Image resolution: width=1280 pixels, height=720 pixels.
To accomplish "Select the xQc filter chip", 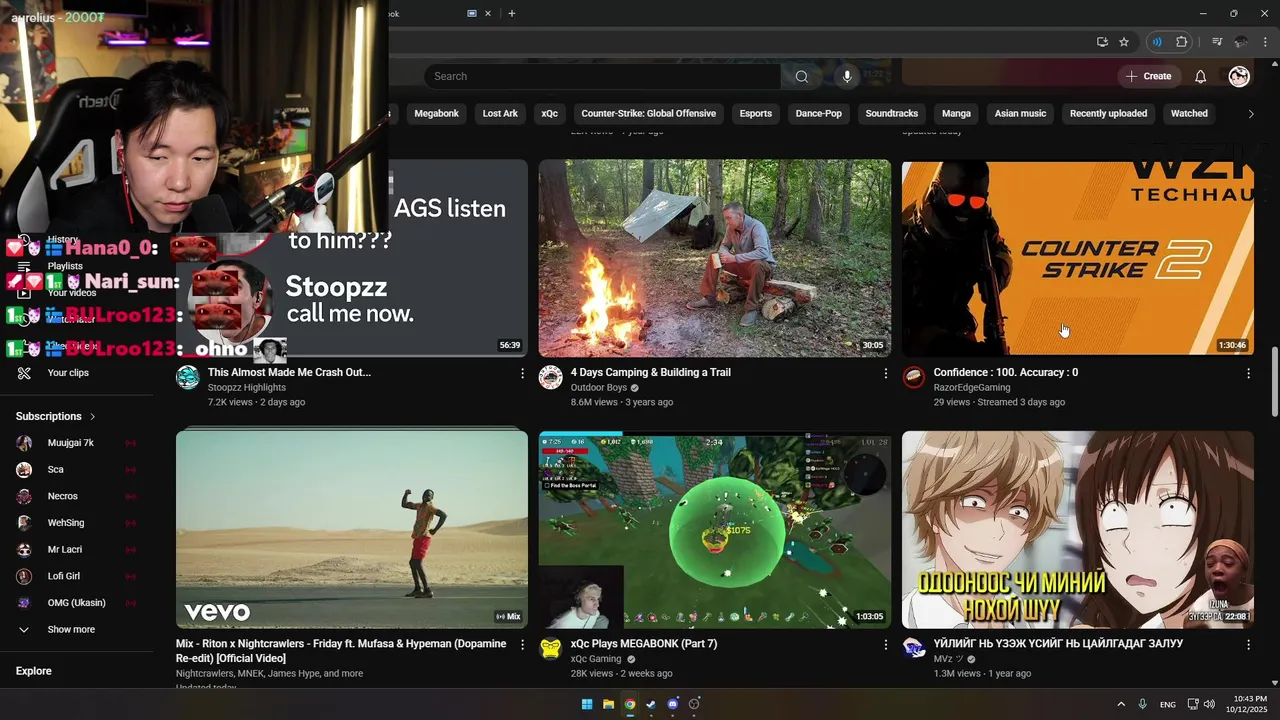I will [549, 114].
